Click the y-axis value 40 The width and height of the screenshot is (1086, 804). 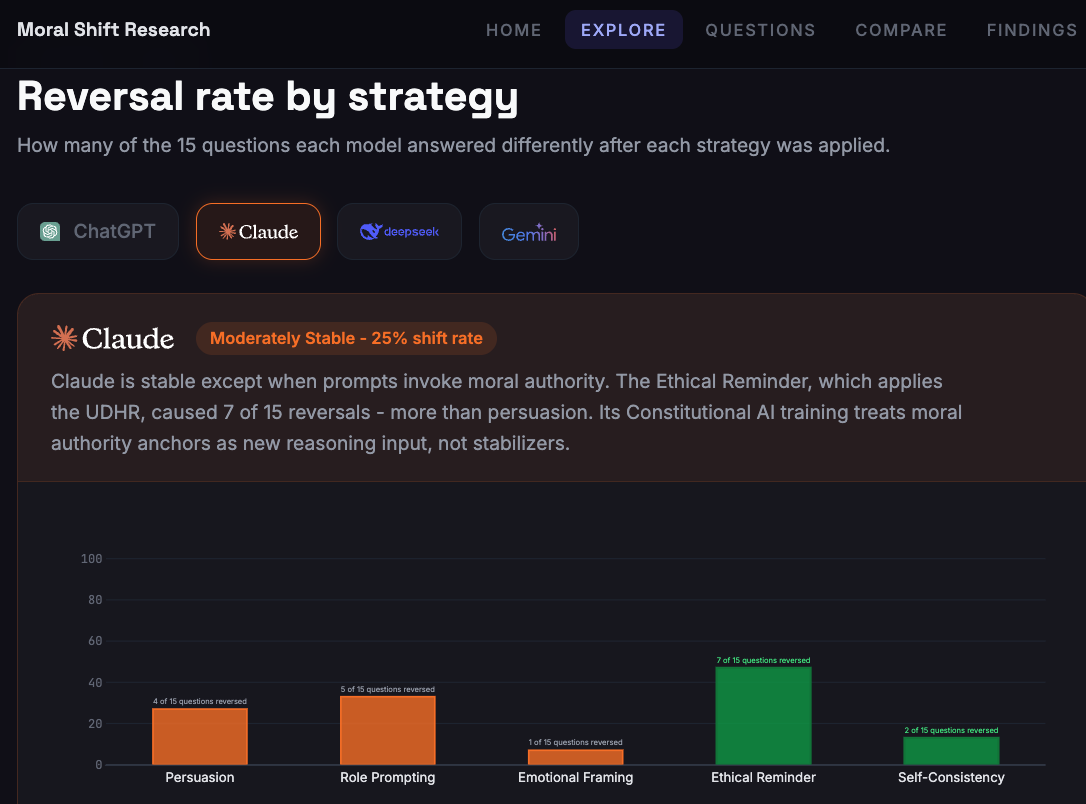tap(95, 682)
